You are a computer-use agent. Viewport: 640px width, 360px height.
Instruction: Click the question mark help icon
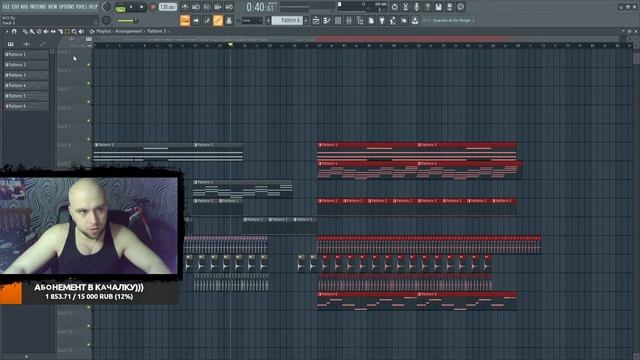427,7
